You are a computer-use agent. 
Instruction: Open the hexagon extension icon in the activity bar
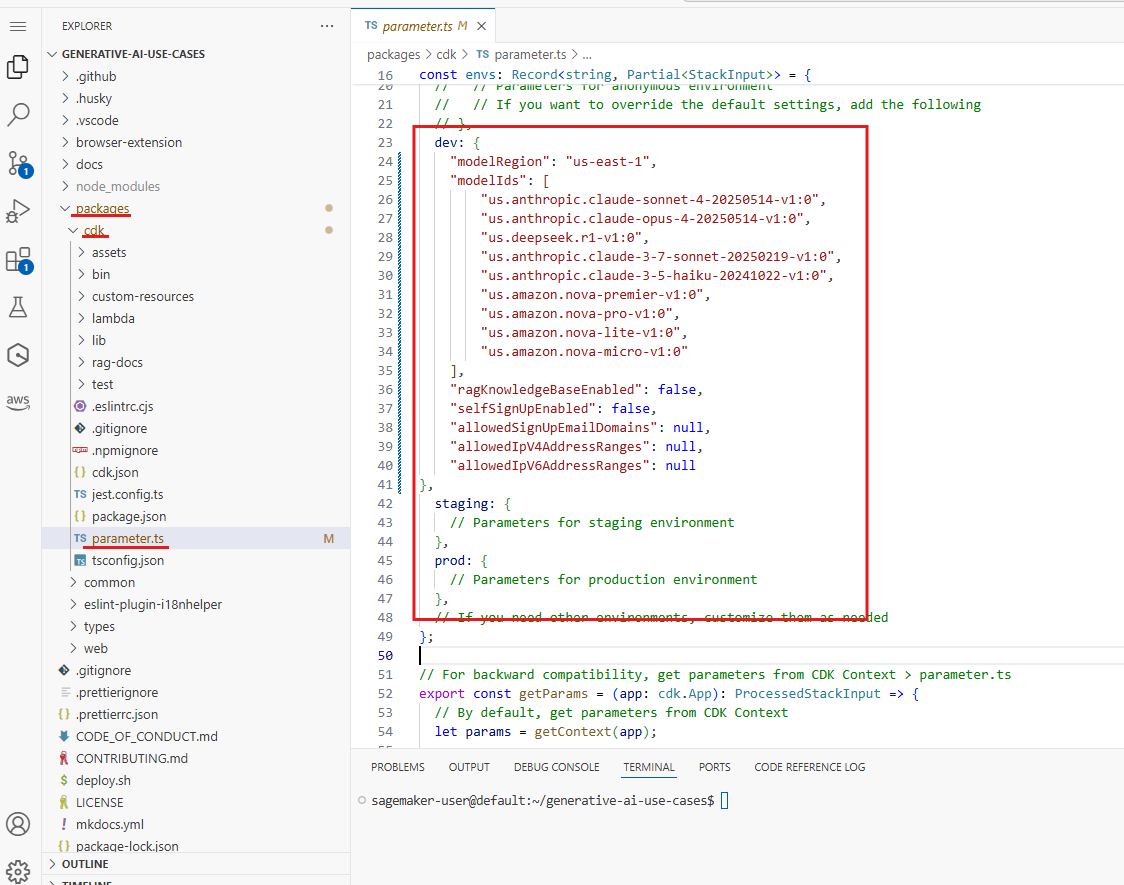(18, 355)
